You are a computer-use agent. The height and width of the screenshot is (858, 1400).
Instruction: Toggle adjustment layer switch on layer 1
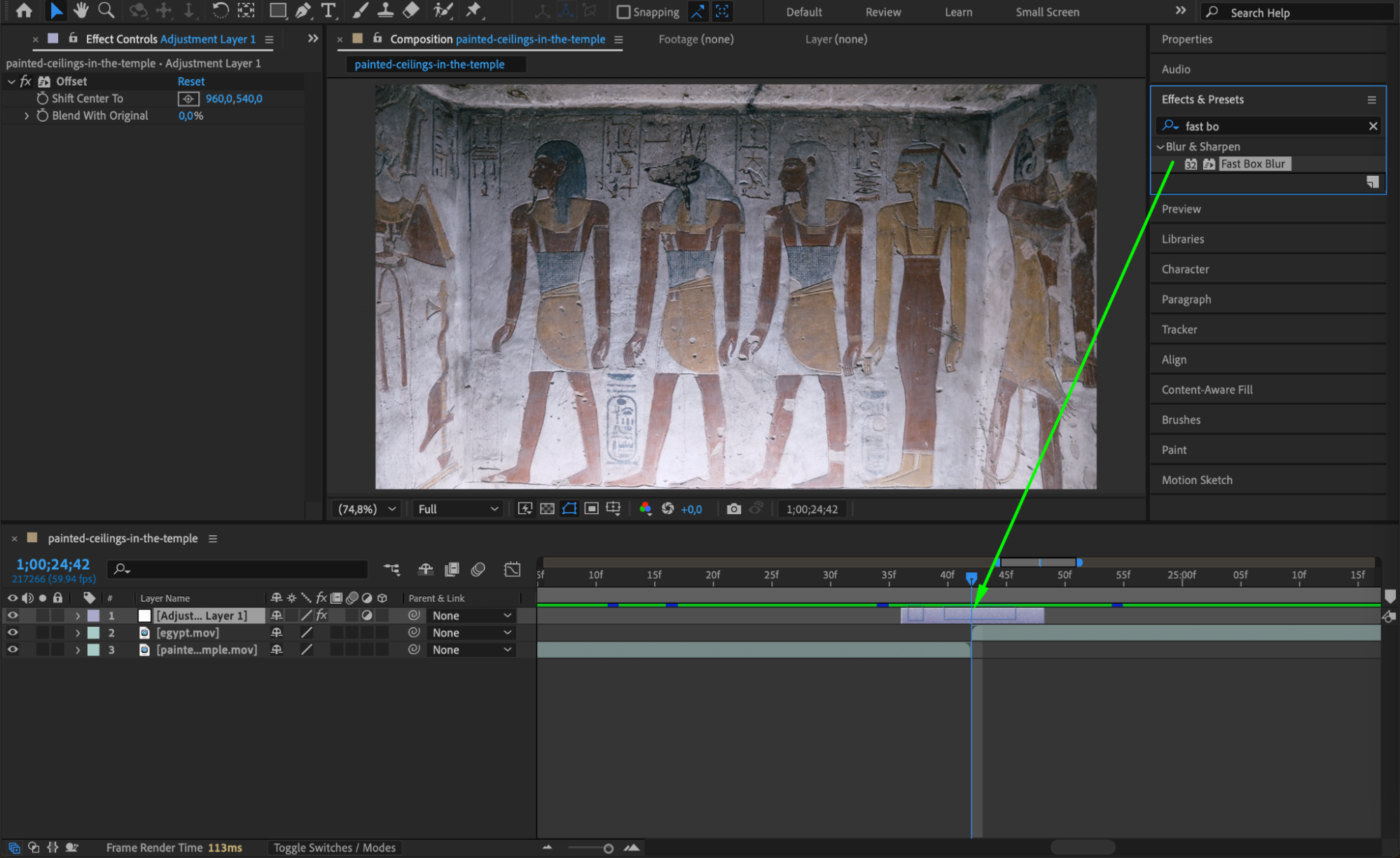367,616
